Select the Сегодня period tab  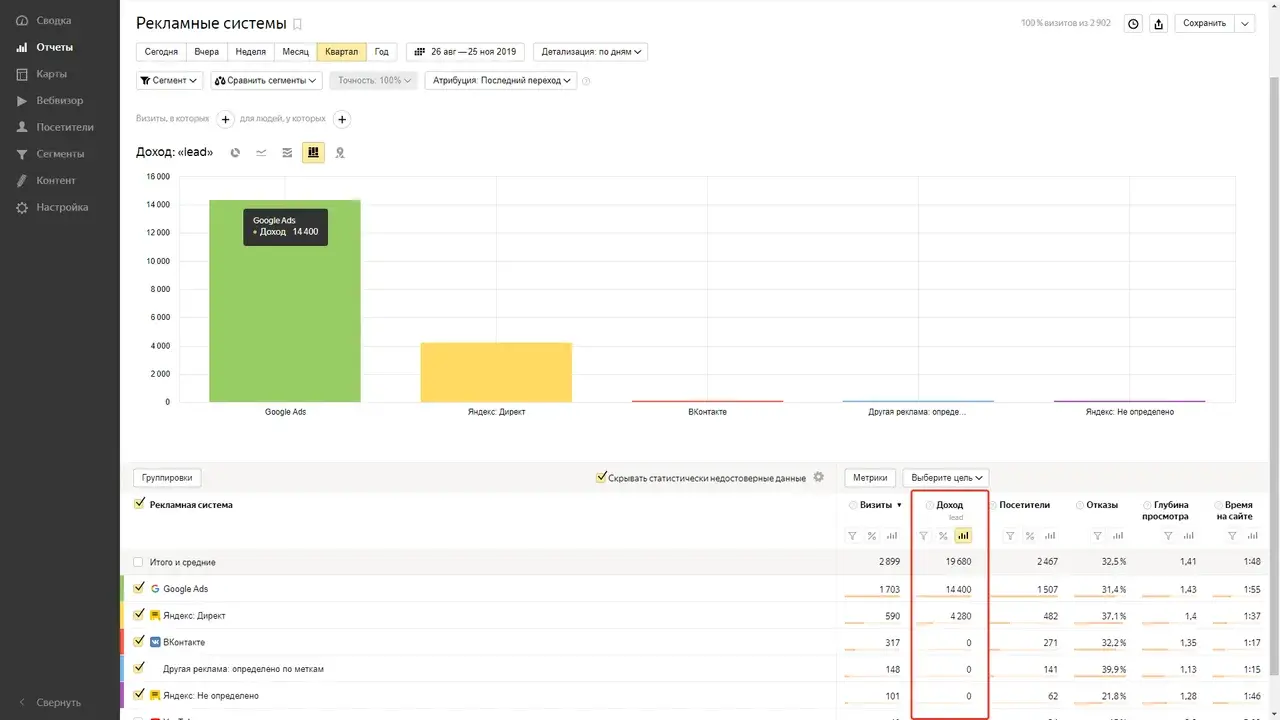pos(161,52)
